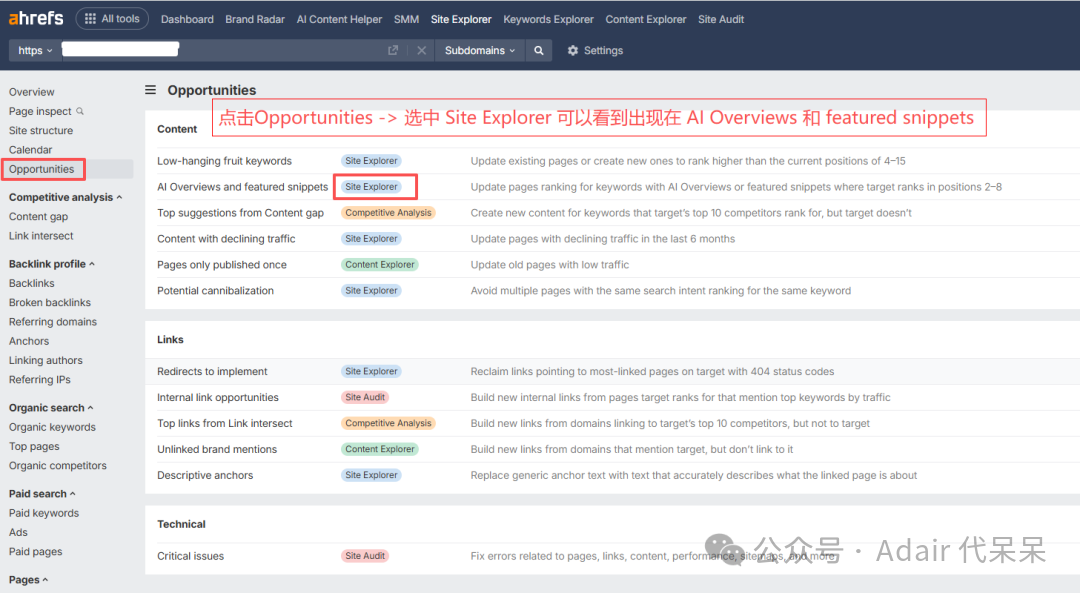Collapse the Paid search section

click(42, 494)
